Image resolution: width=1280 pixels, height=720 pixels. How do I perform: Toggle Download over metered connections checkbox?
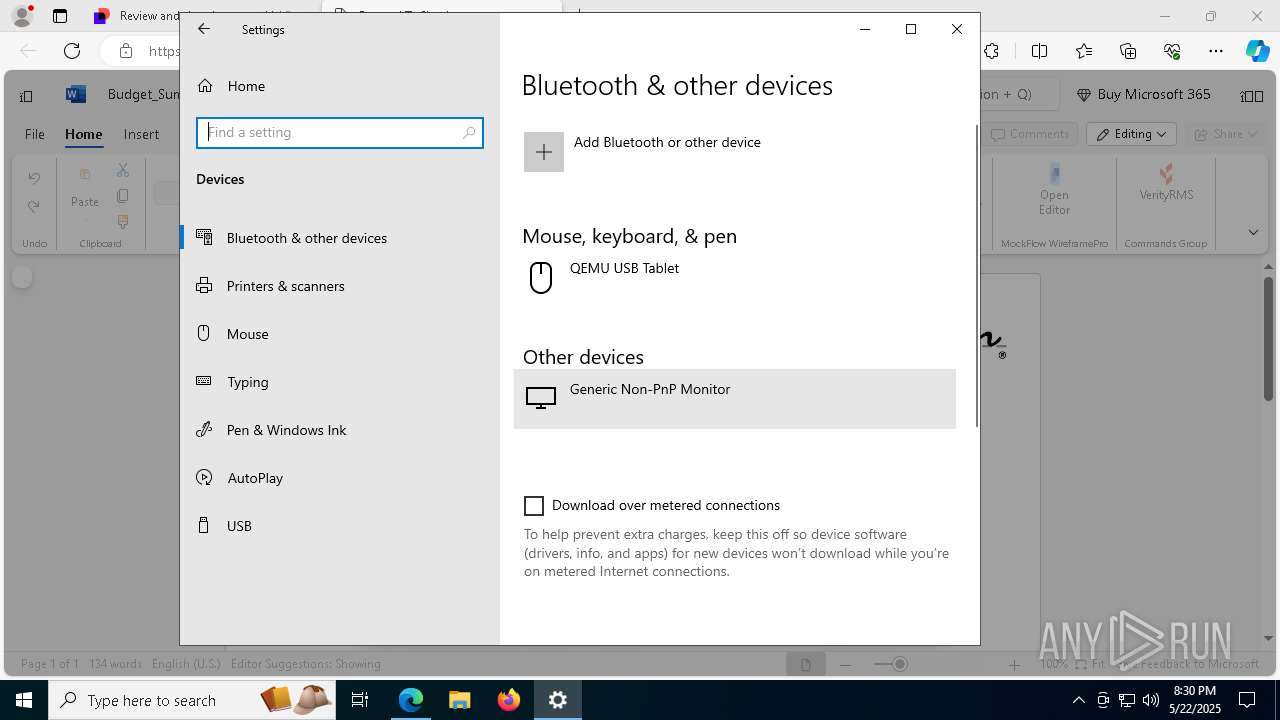coord(534,506)
